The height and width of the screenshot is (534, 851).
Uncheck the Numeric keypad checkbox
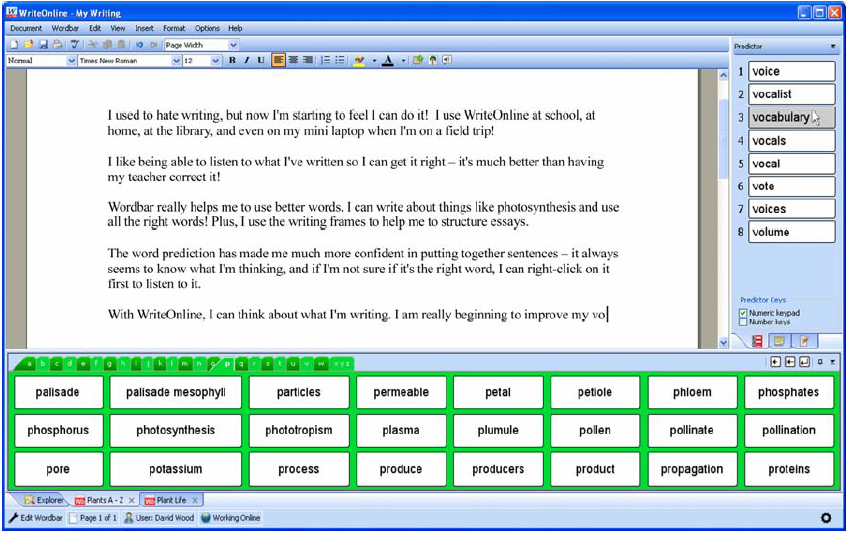pos(743,313)
